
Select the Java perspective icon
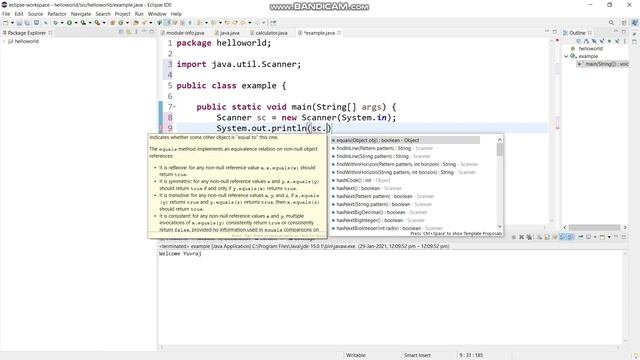click(635, 23)
